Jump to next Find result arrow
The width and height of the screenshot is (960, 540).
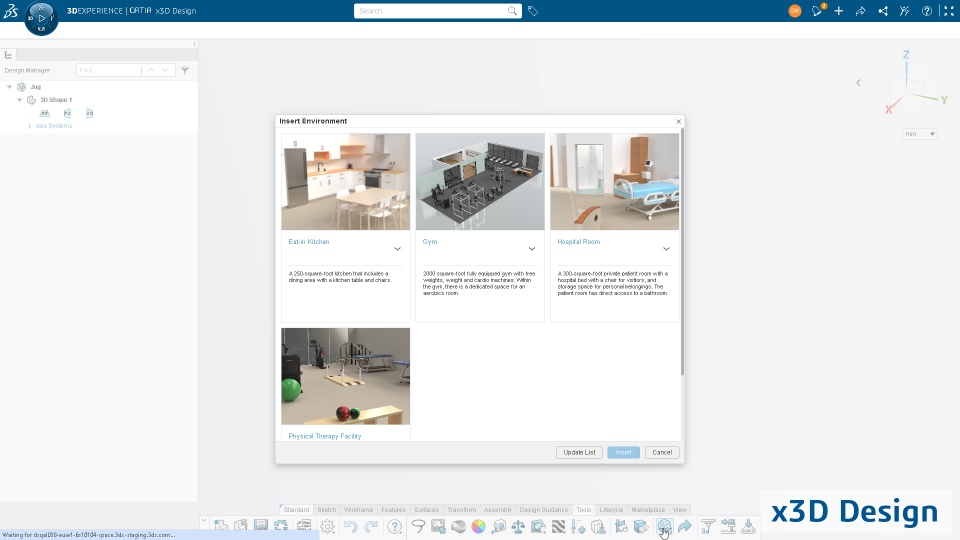(165, 70)
